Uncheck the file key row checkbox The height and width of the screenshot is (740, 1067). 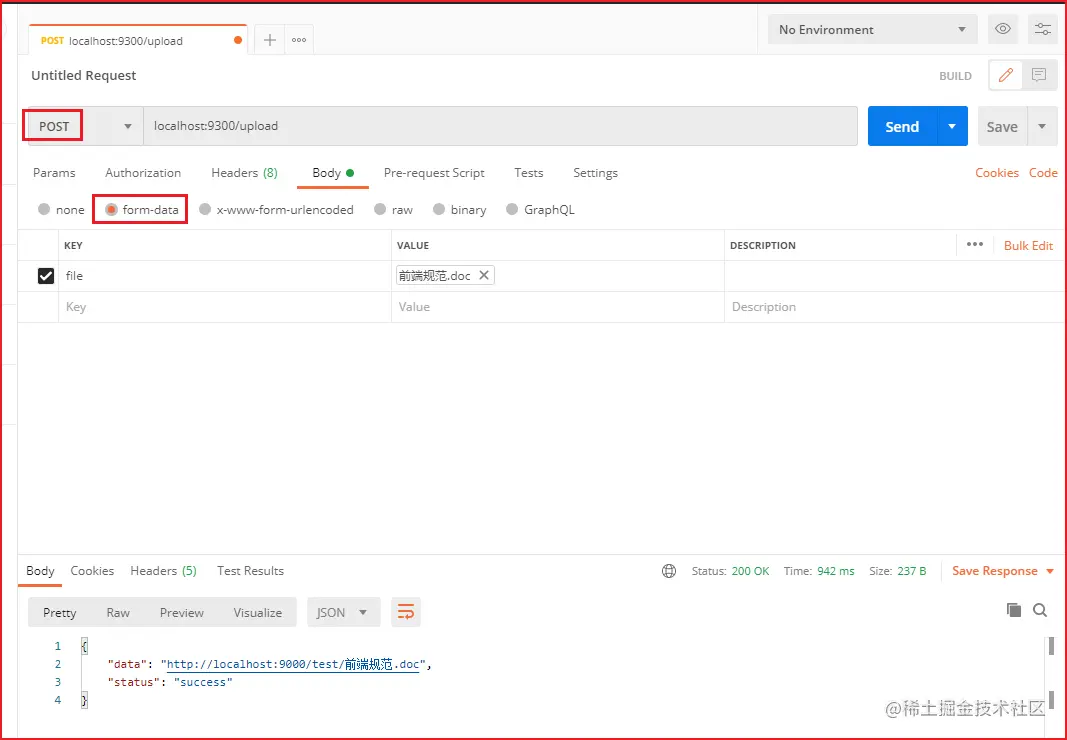tap(46, 276)
